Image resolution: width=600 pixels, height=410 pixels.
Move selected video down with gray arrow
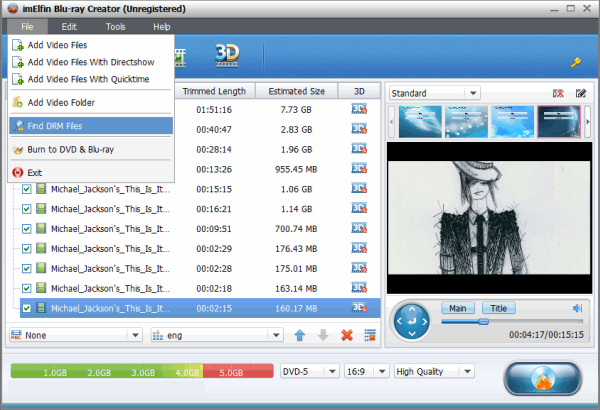coord(323,335)
